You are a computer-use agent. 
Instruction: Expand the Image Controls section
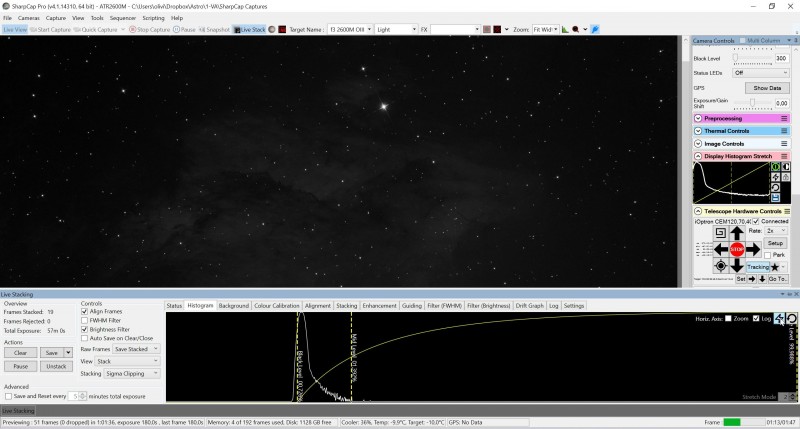tap(698, 144)
